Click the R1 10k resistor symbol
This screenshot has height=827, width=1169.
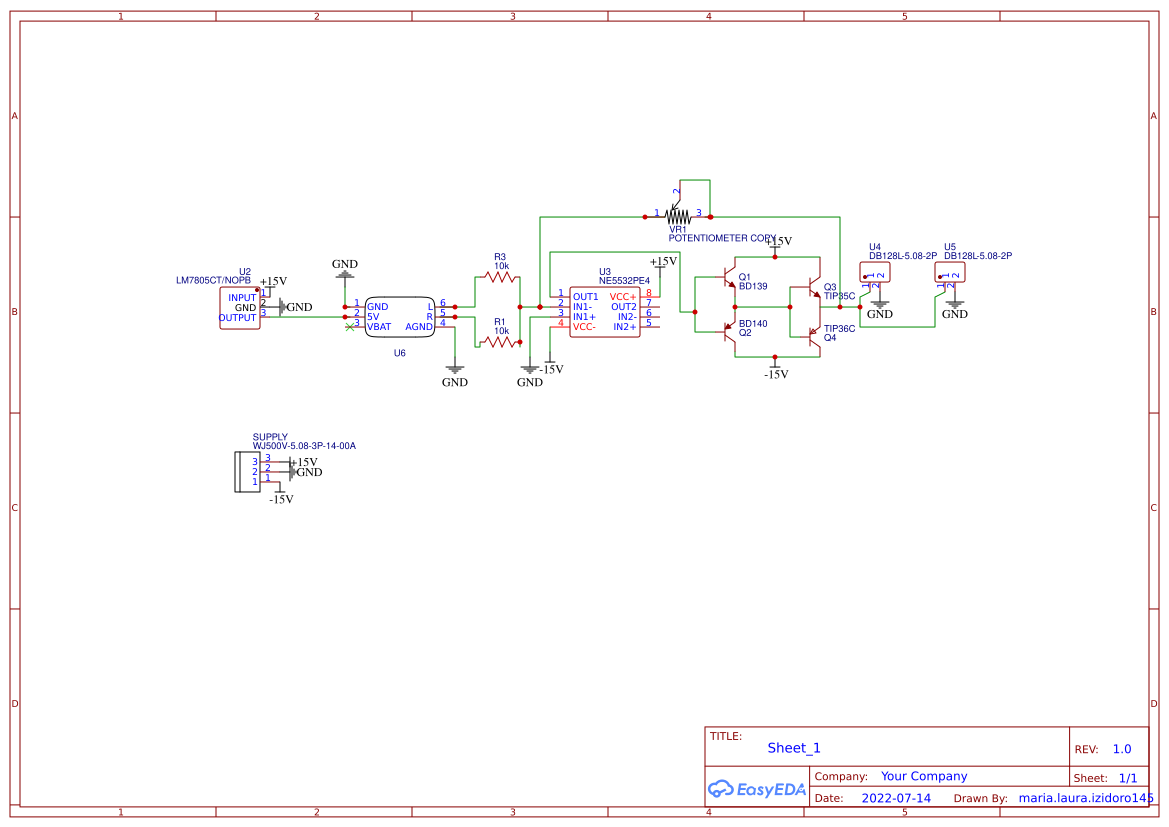point(500,342)
